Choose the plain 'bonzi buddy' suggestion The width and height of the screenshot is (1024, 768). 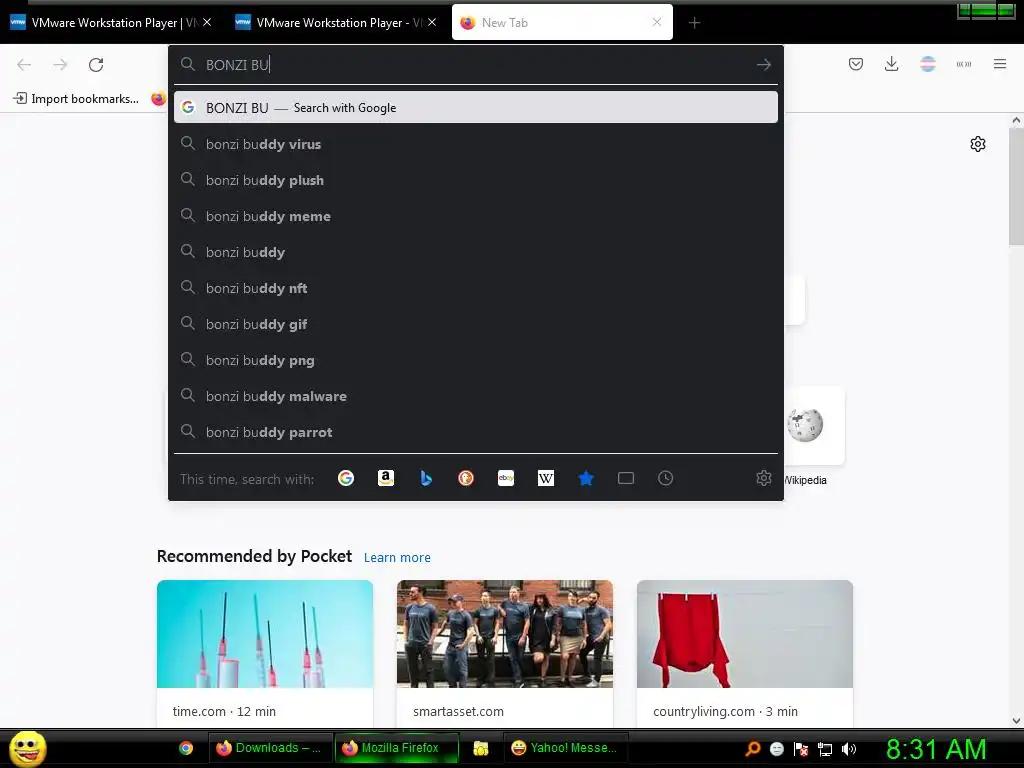(x=475, y=252)
